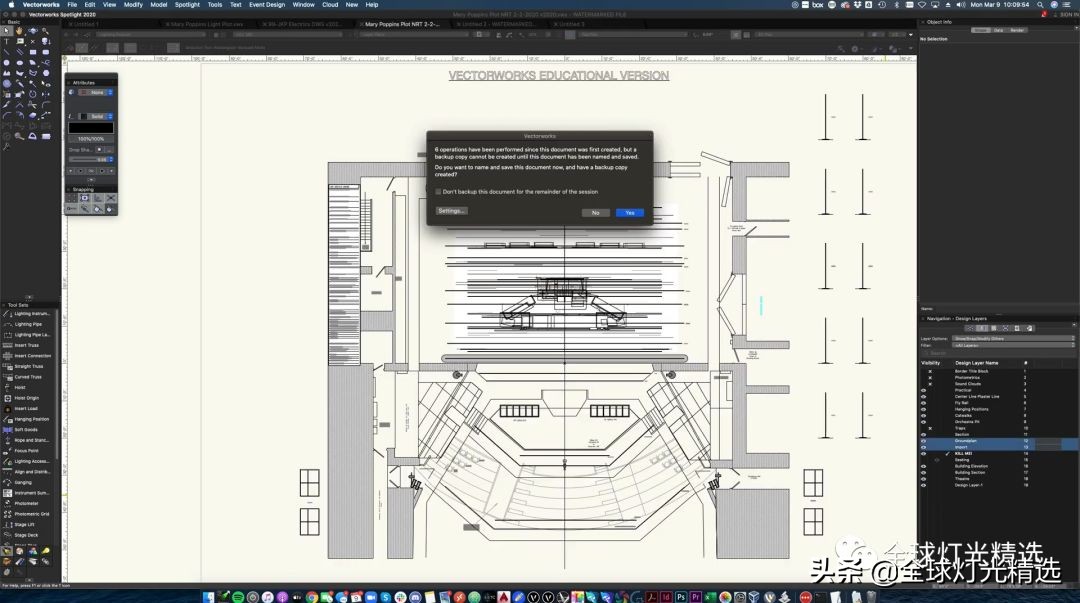Open the Pen style dropdown showing Solid

click(96, 116)
